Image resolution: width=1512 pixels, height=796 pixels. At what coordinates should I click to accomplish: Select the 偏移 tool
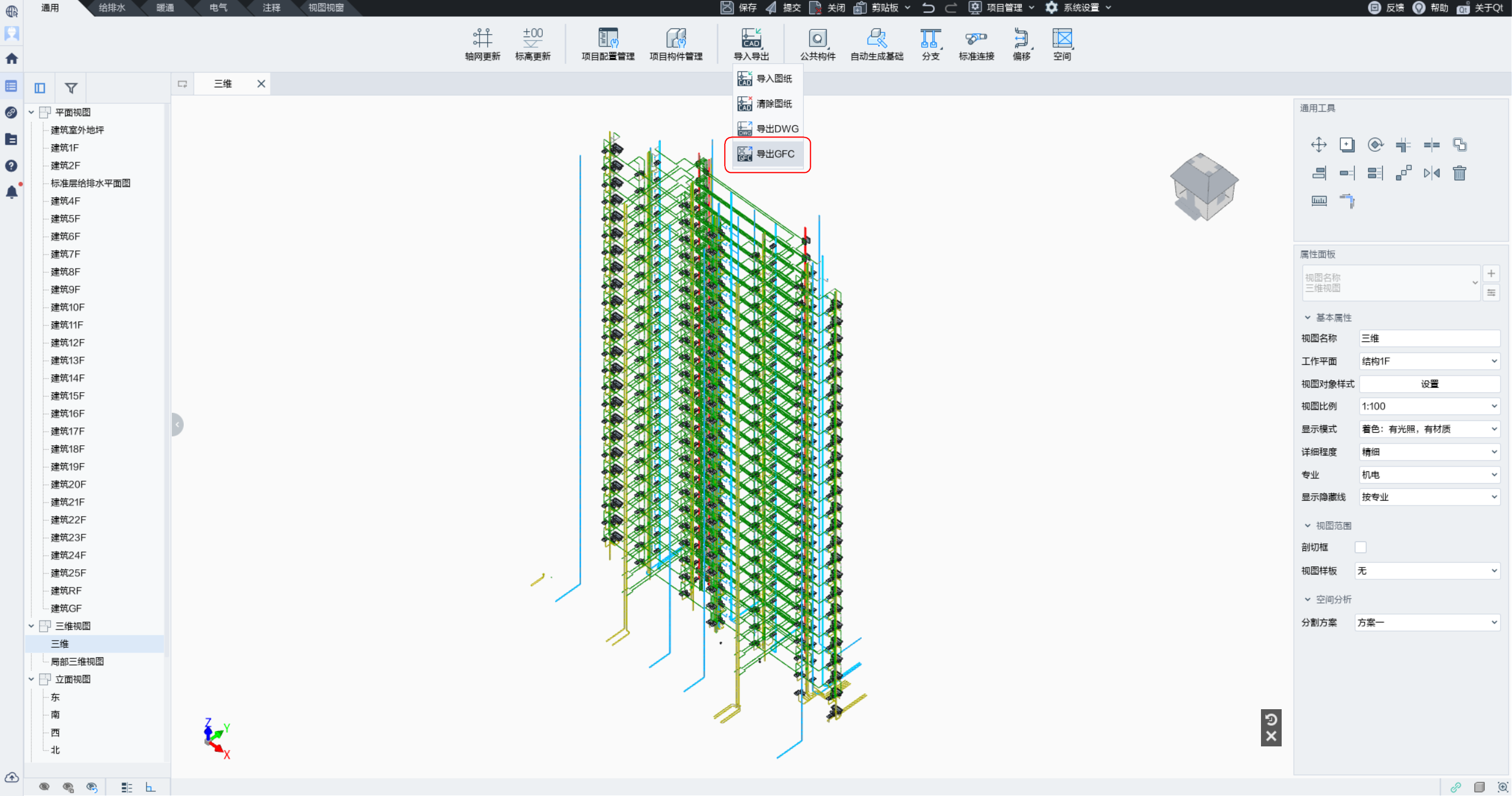pos(1021,44)
